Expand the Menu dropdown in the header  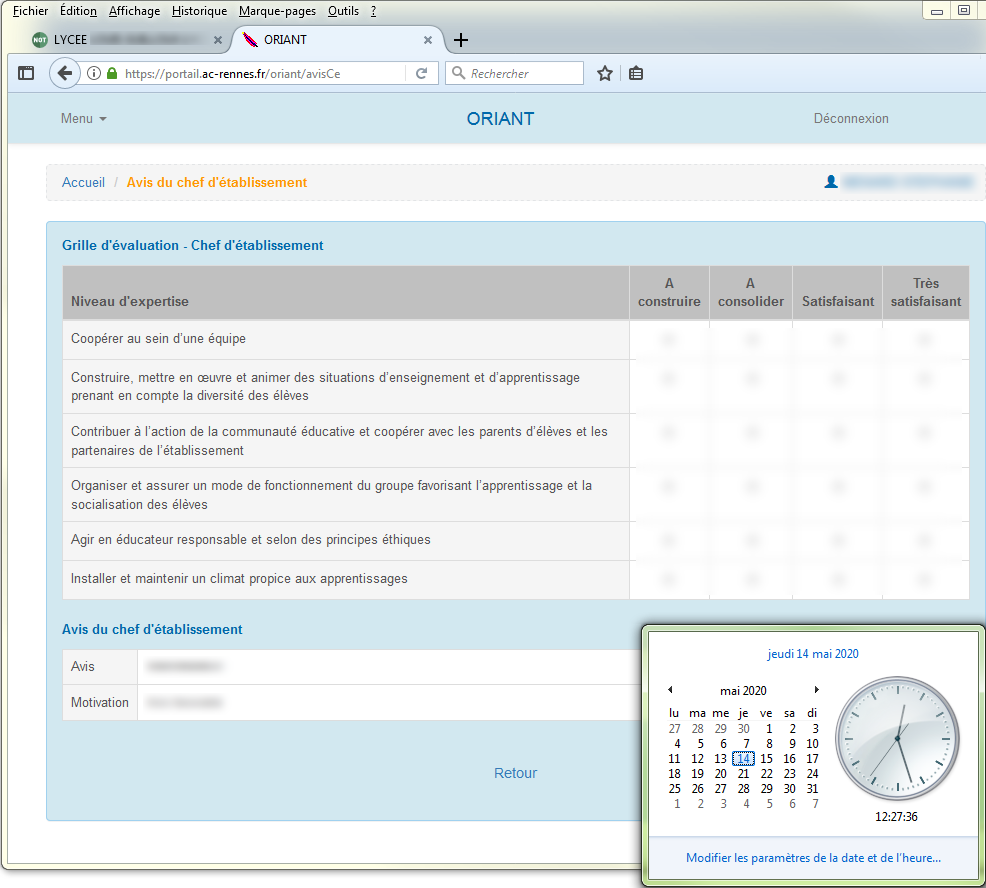(84, 119)
